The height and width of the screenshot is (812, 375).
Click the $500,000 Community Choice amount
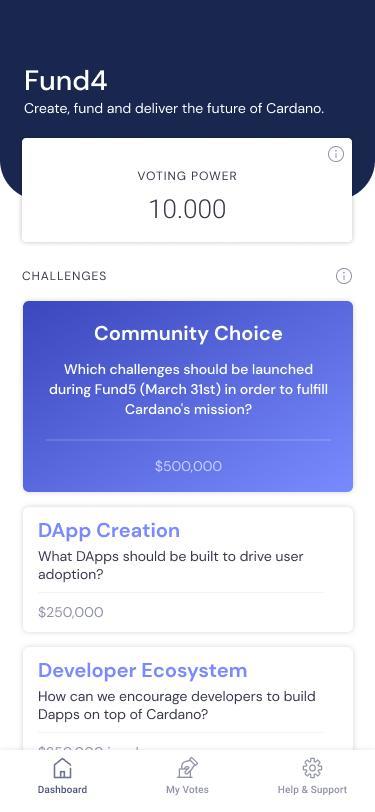click(x=188, y=466)
